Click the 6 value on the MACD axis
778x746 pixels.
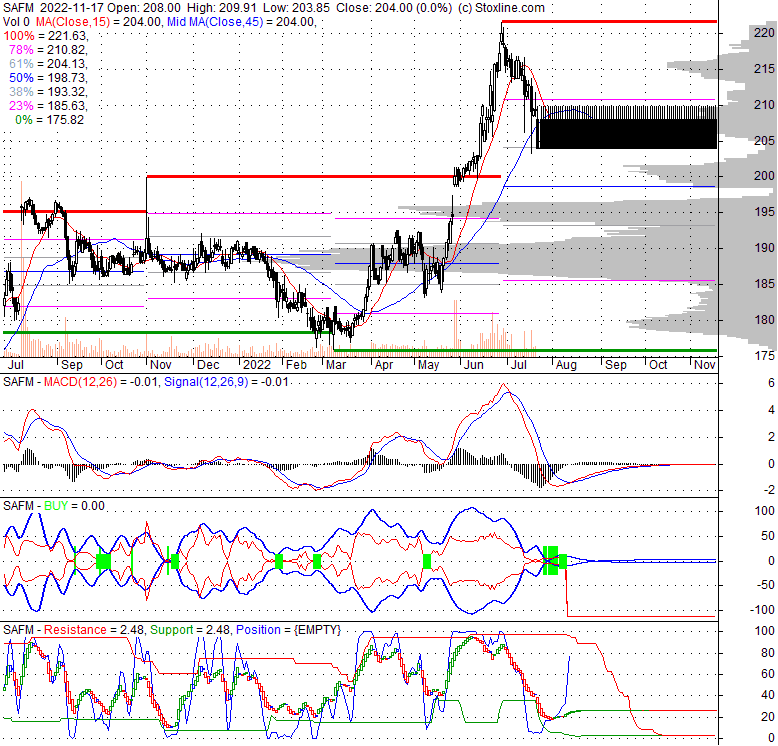click(x=771, y=382)
